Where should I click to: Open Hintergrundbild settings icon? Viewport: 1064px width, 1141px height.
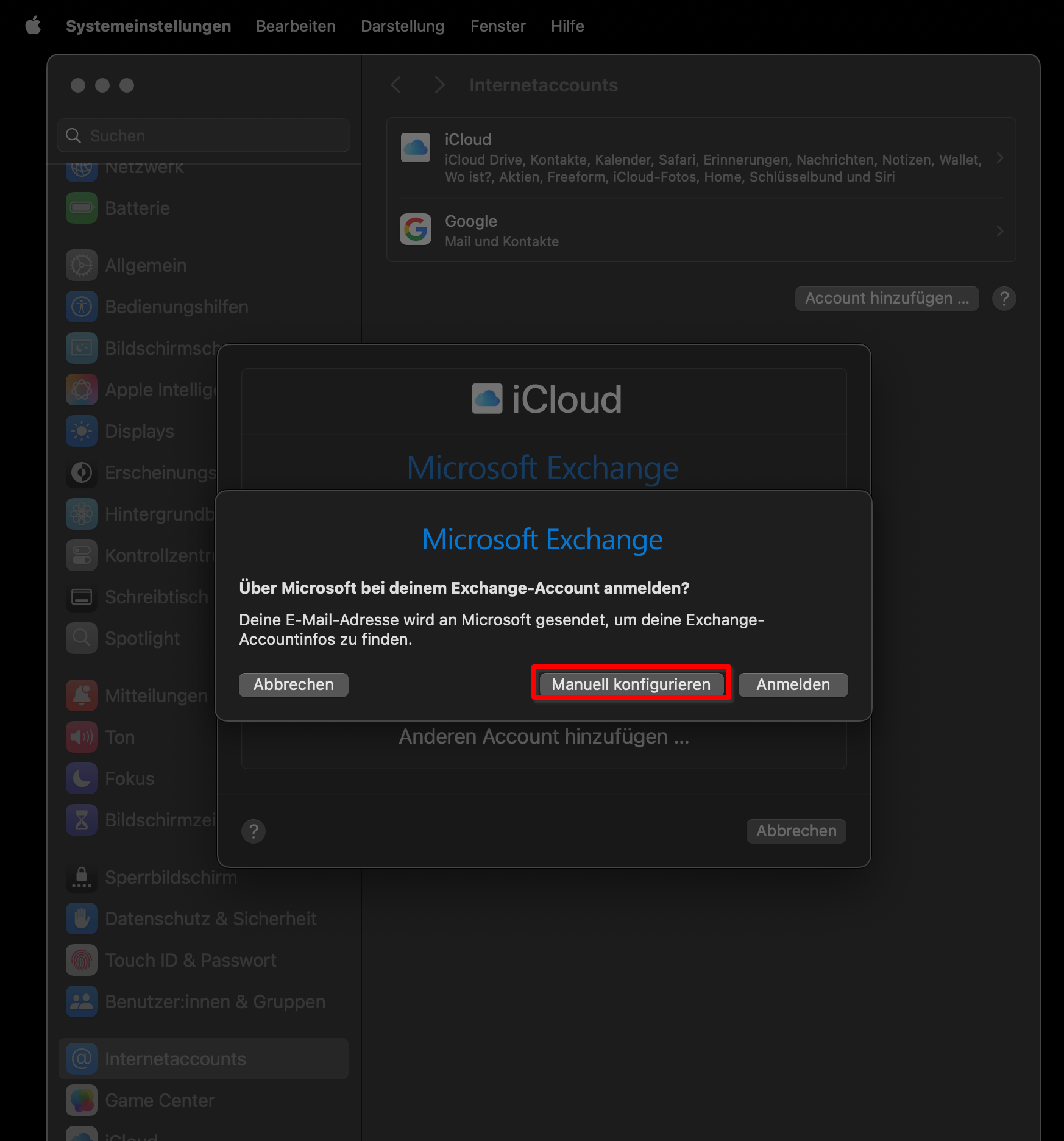click(82, 514)
